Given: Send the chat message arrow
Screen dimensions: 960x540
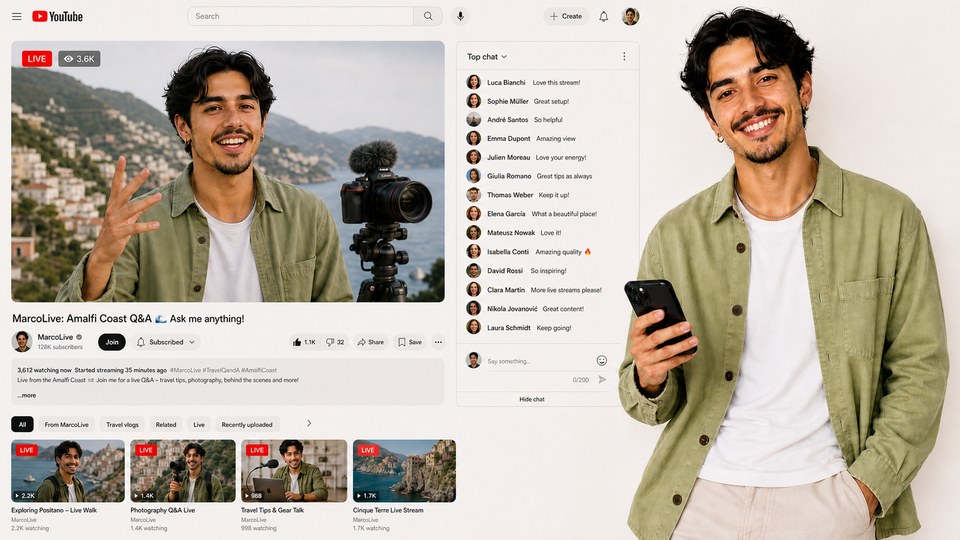Looking at the screenshot, I should [x=602, y=380].
